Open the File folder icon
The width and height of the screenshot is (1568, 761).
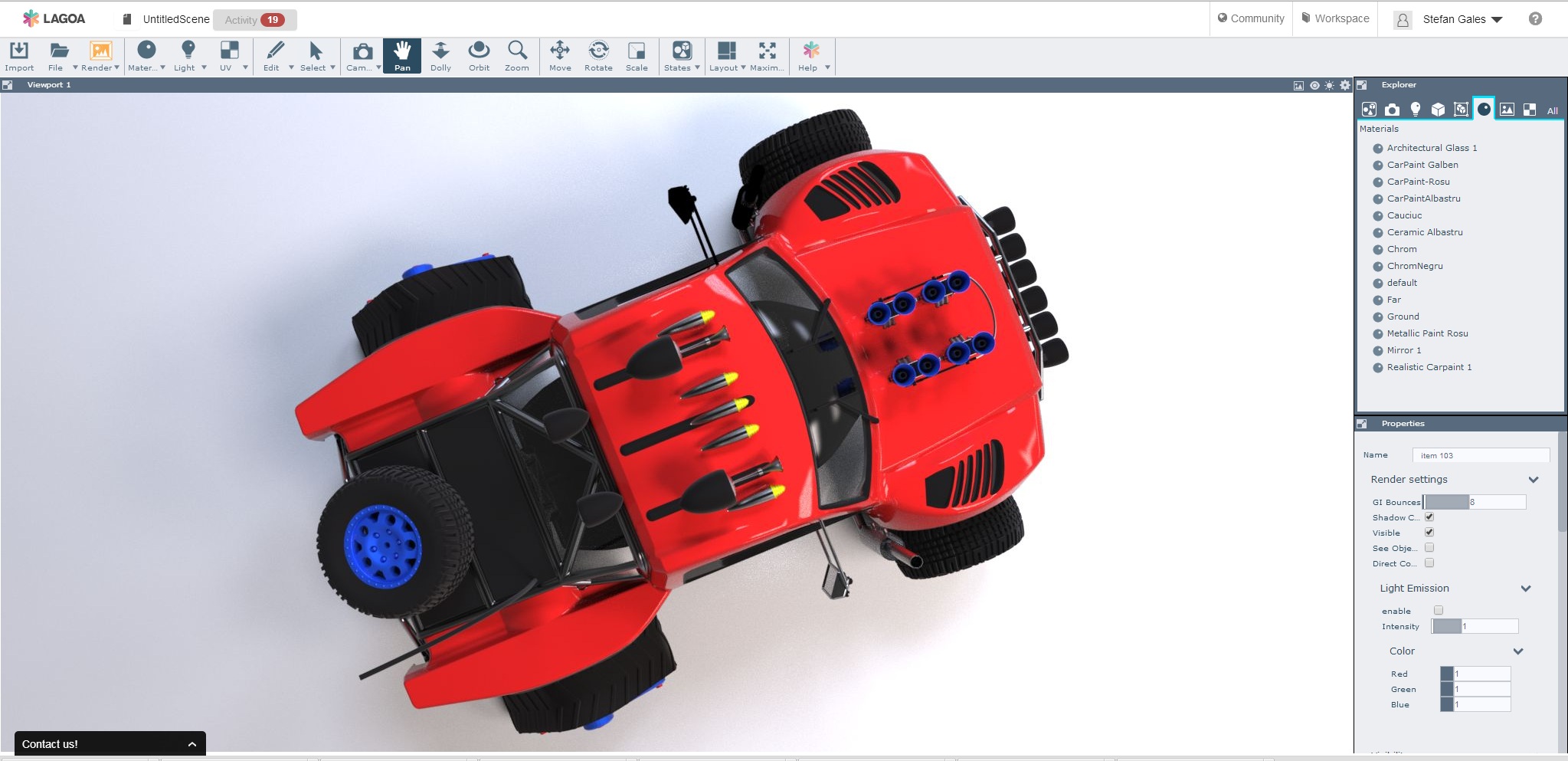[x=59, y=51]
